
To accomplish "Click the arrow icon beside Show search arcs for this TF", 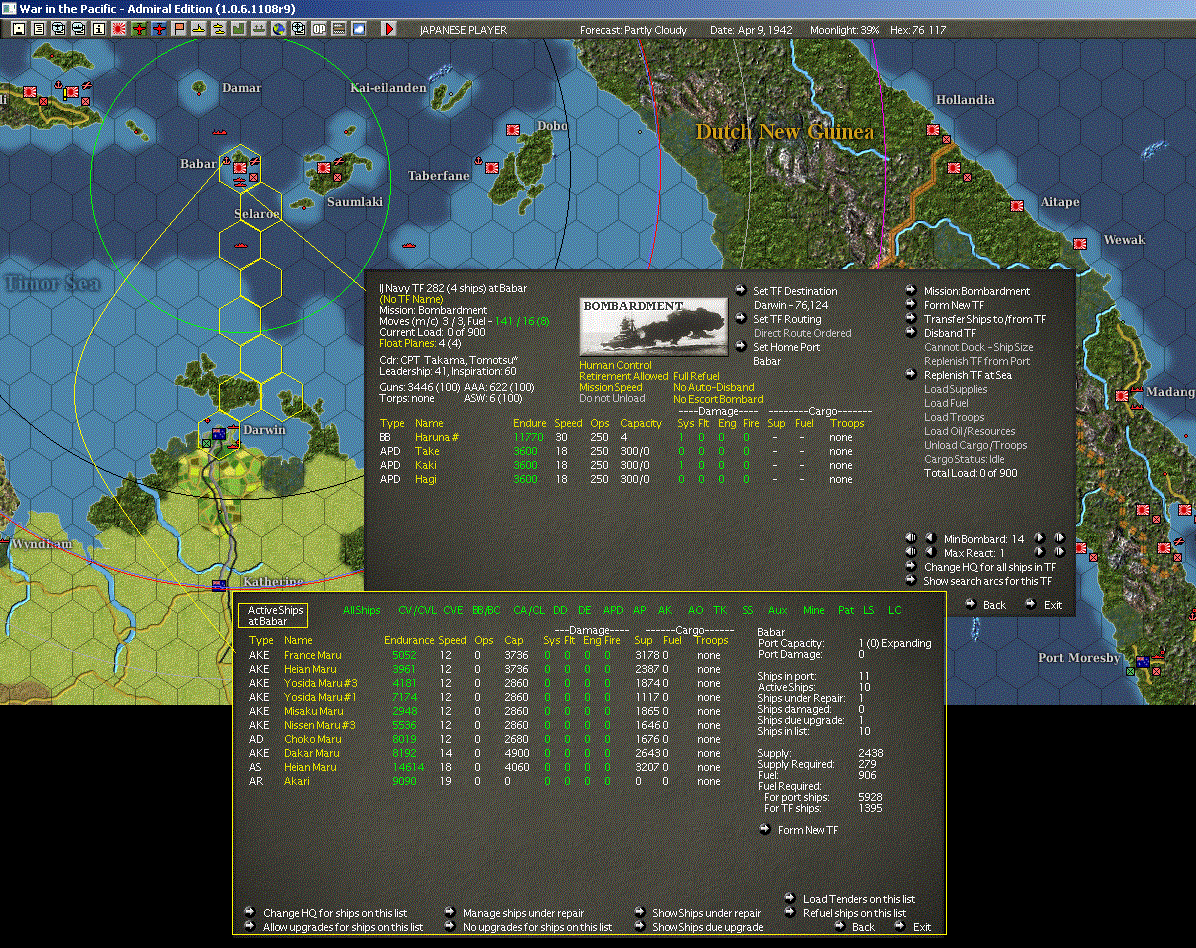I will [x=911, y=580].
